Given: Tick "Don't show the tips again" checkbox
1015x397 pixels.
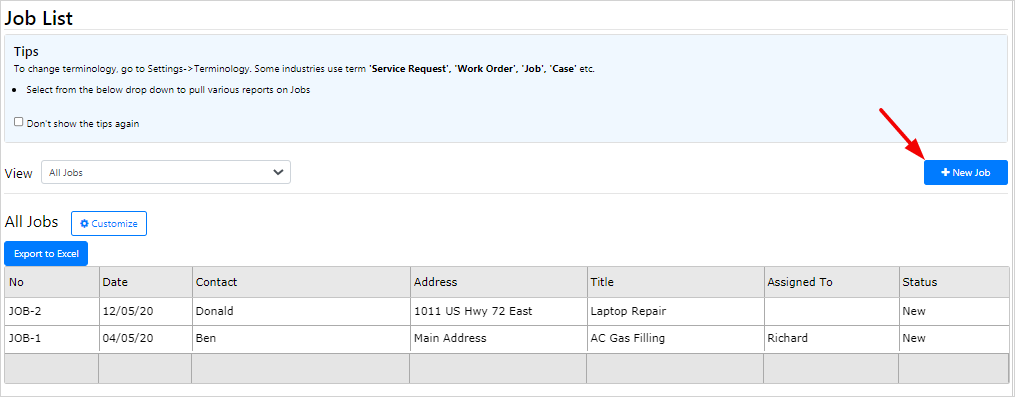Looking at the screenshot, I should [x=19, y=122].
